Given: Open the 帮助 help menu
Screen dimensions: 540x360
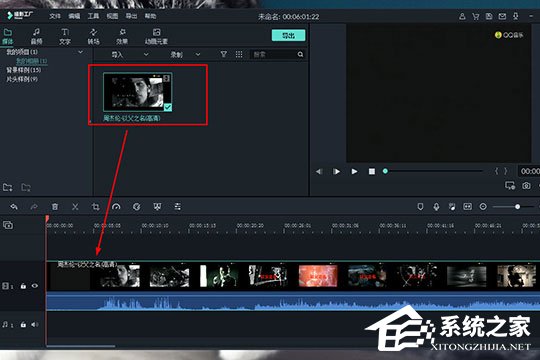Looking at the screenshot, I should pos(150,16).
